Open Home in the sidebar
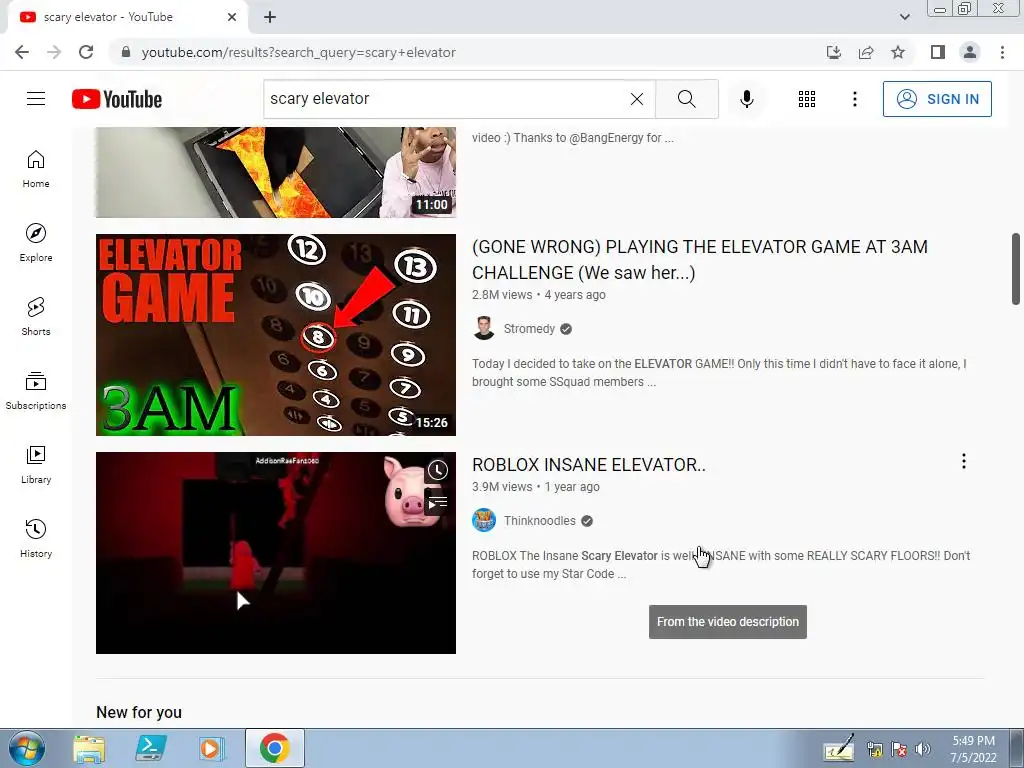The image size is (1024, 768). (x=36, y=169)
